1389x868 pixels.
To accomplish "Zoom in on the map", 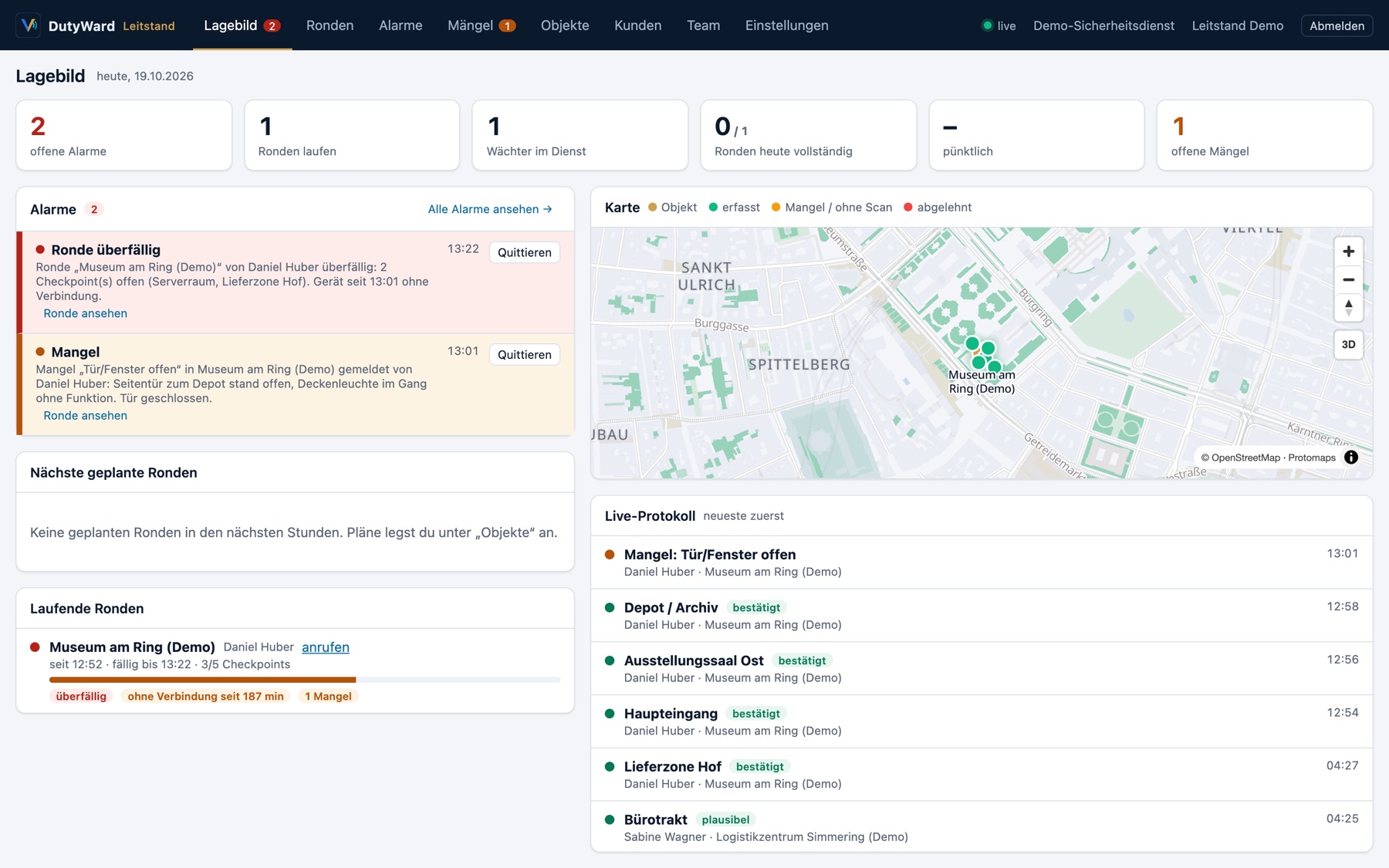I will coord(1348,252).
